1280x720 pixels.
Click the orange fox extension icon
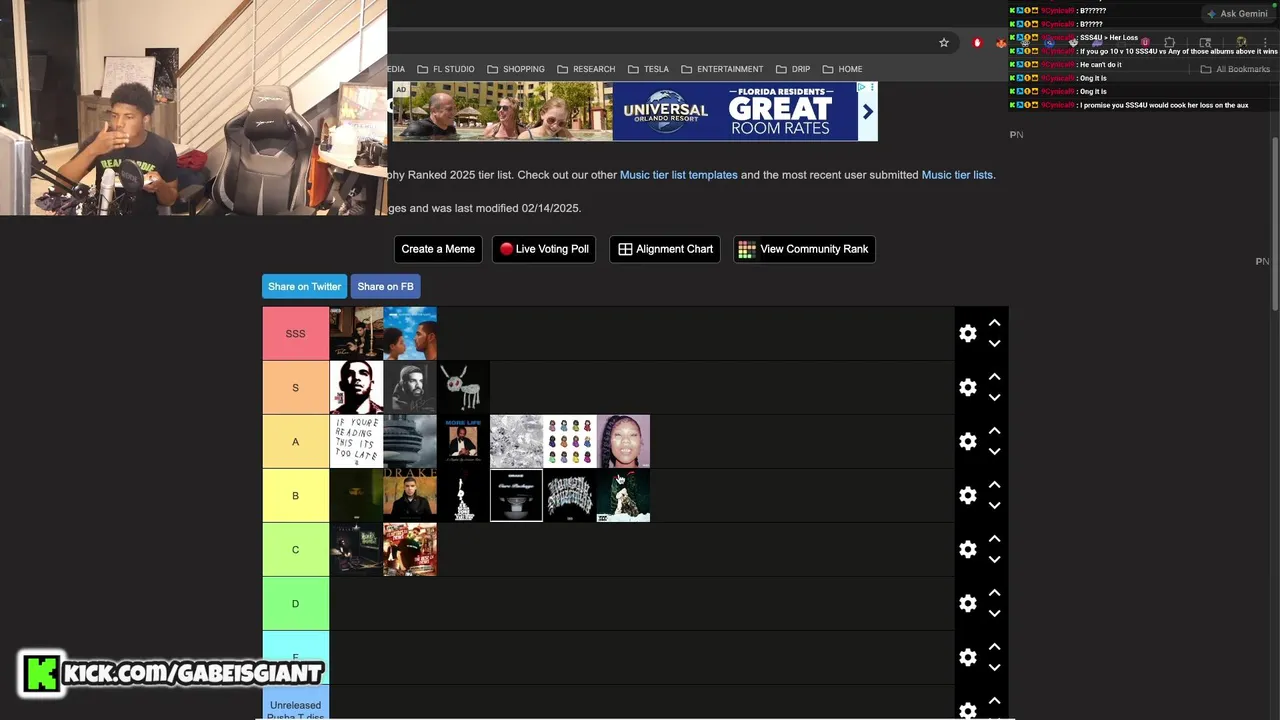(x=1001, y=43)
